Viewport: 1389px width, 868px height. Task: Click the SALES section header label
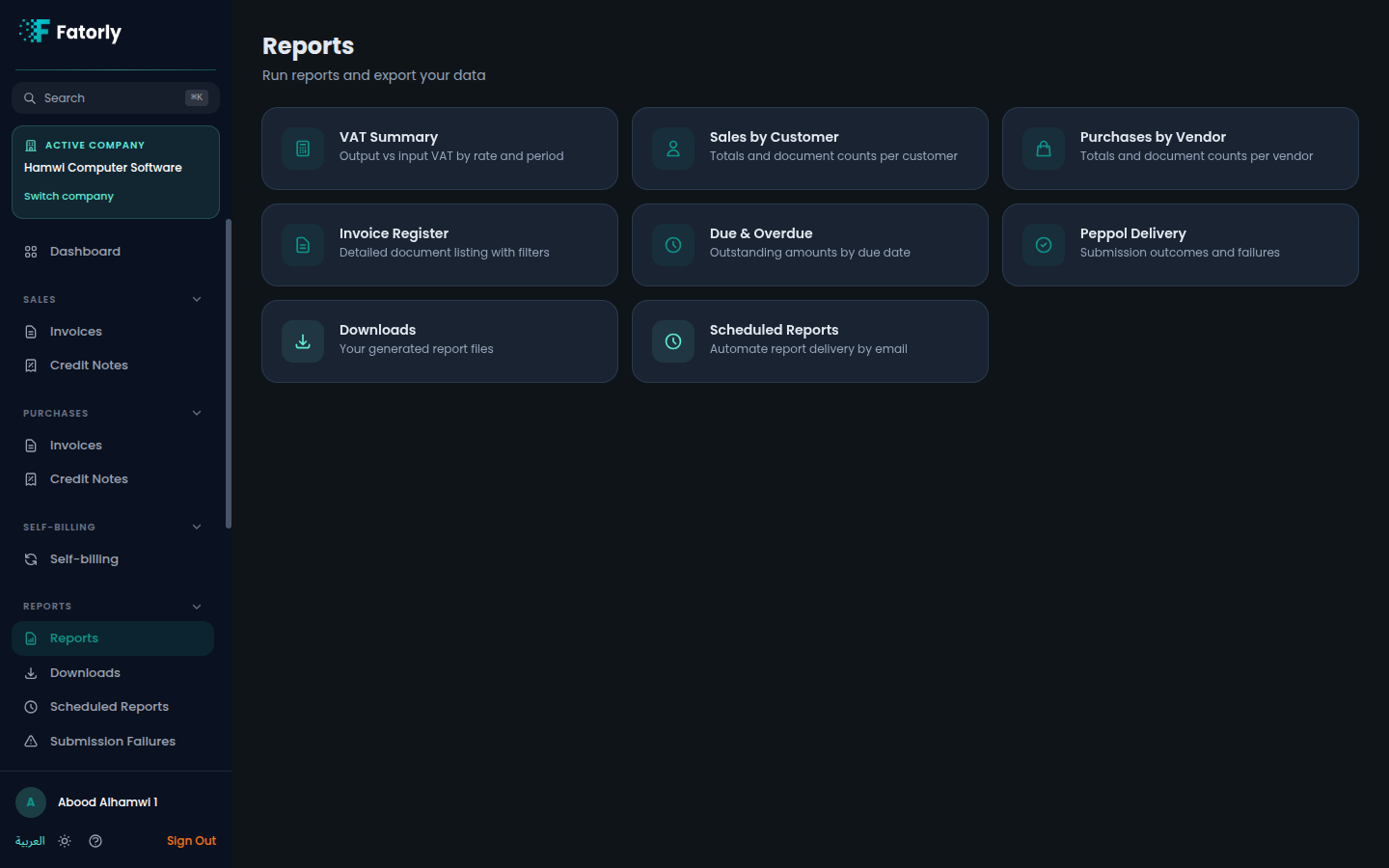[x=40, y=300]
